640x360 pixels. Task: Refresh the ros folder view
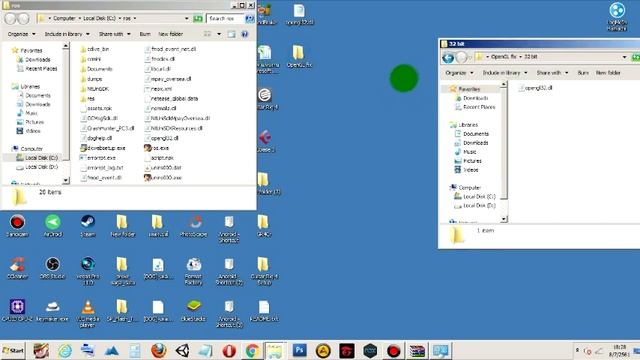pos(198,18)
